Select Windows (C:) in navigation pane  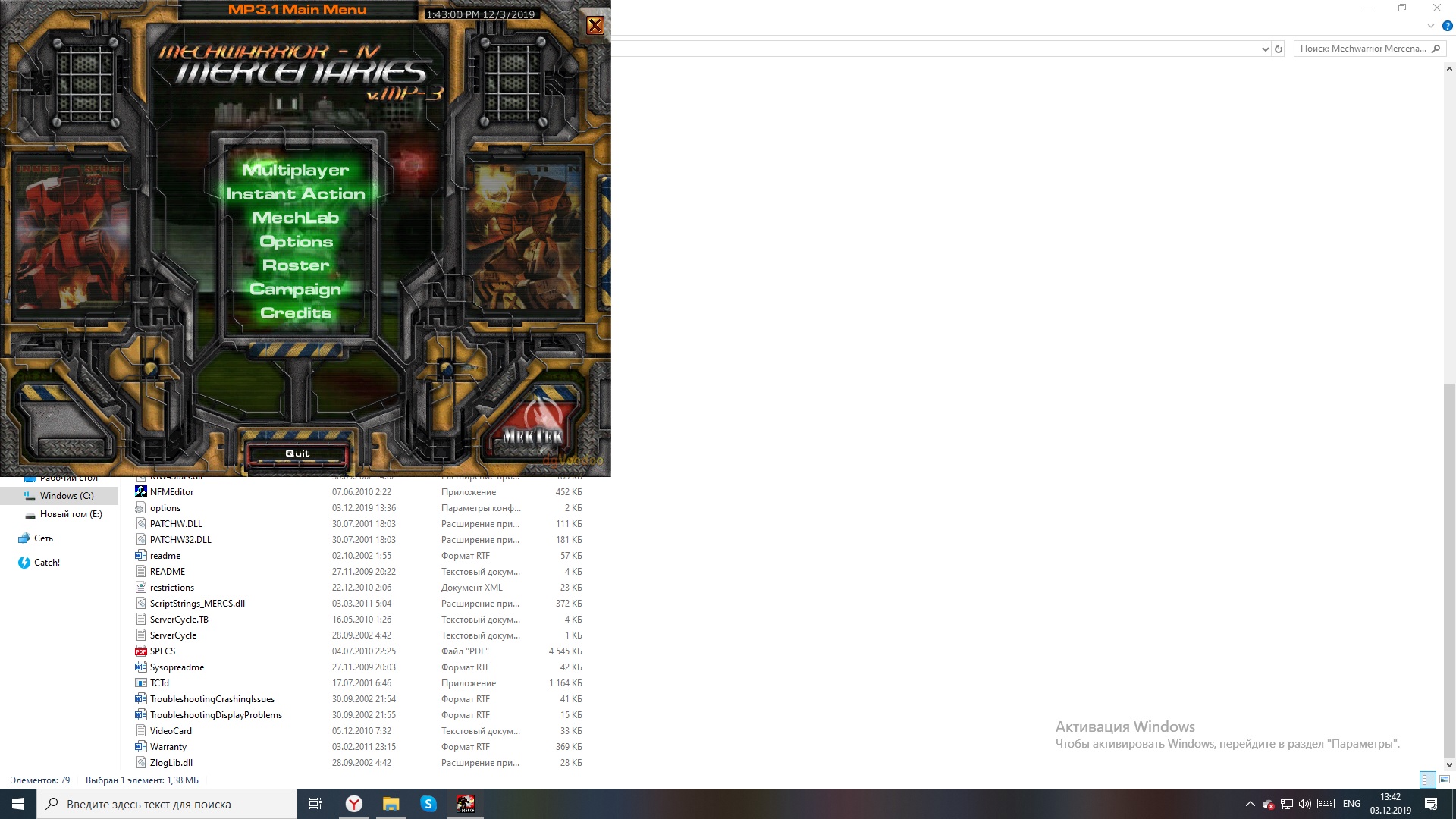pyautogui.click(x=67, y=496)
